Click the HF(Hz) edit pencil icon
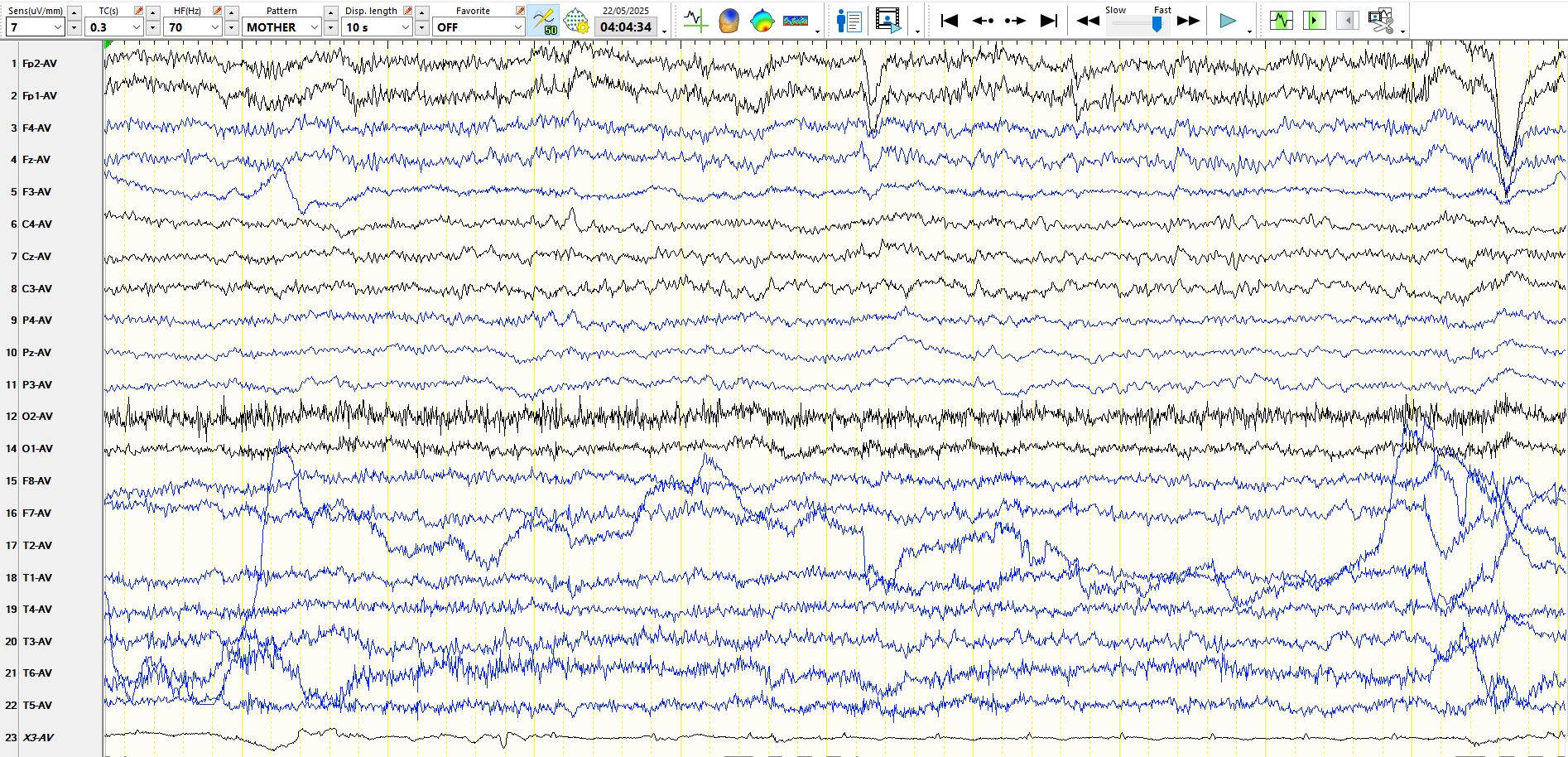 coord(217,11)
